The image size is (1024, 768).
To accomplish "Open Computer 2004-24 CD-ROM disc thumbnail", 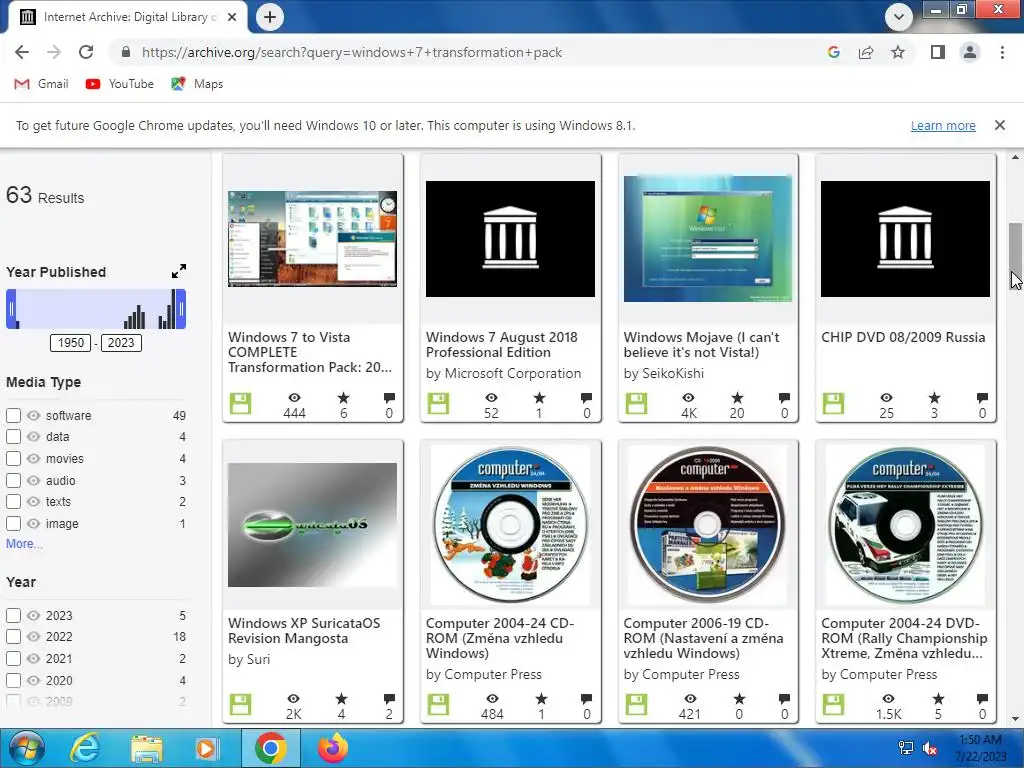I will tap(510, 525).
